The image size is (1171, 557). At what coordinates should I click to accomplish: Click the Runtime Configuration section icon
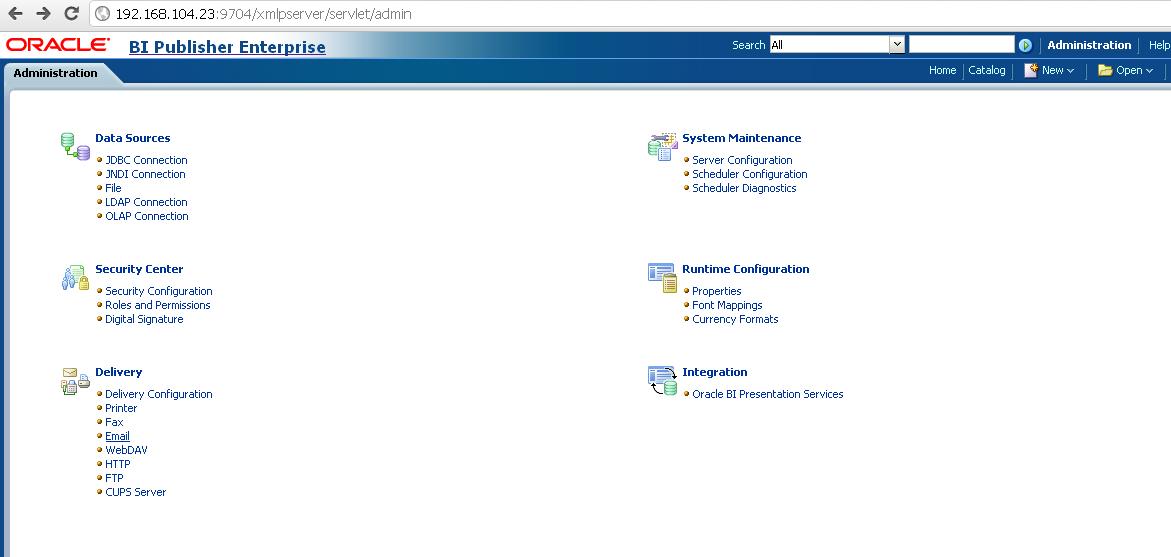pyautogui.click(x=662, y=278)
